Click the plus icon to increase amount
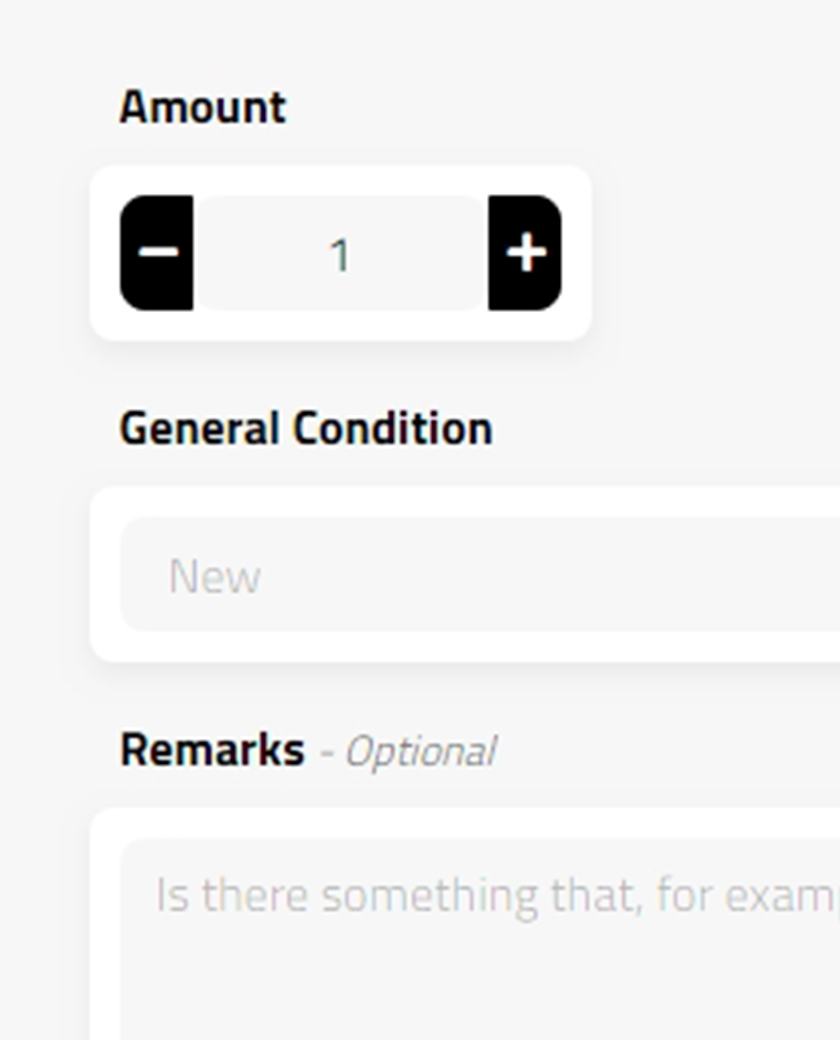This screenshot has width=840, height=1040. click(525, 253)
